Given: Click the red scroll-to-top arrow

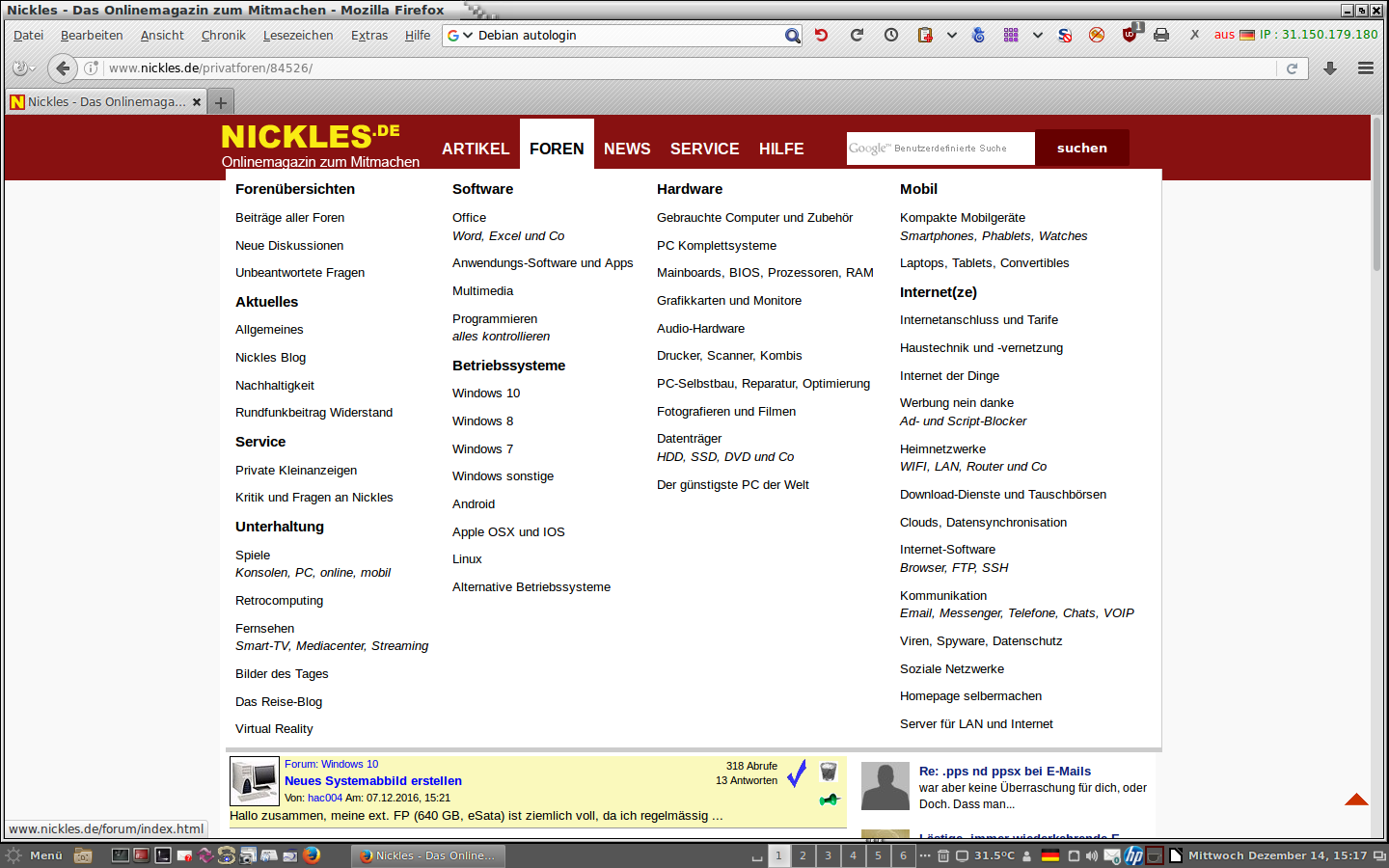Looking at the screenshot, I should pos(1356,800).
